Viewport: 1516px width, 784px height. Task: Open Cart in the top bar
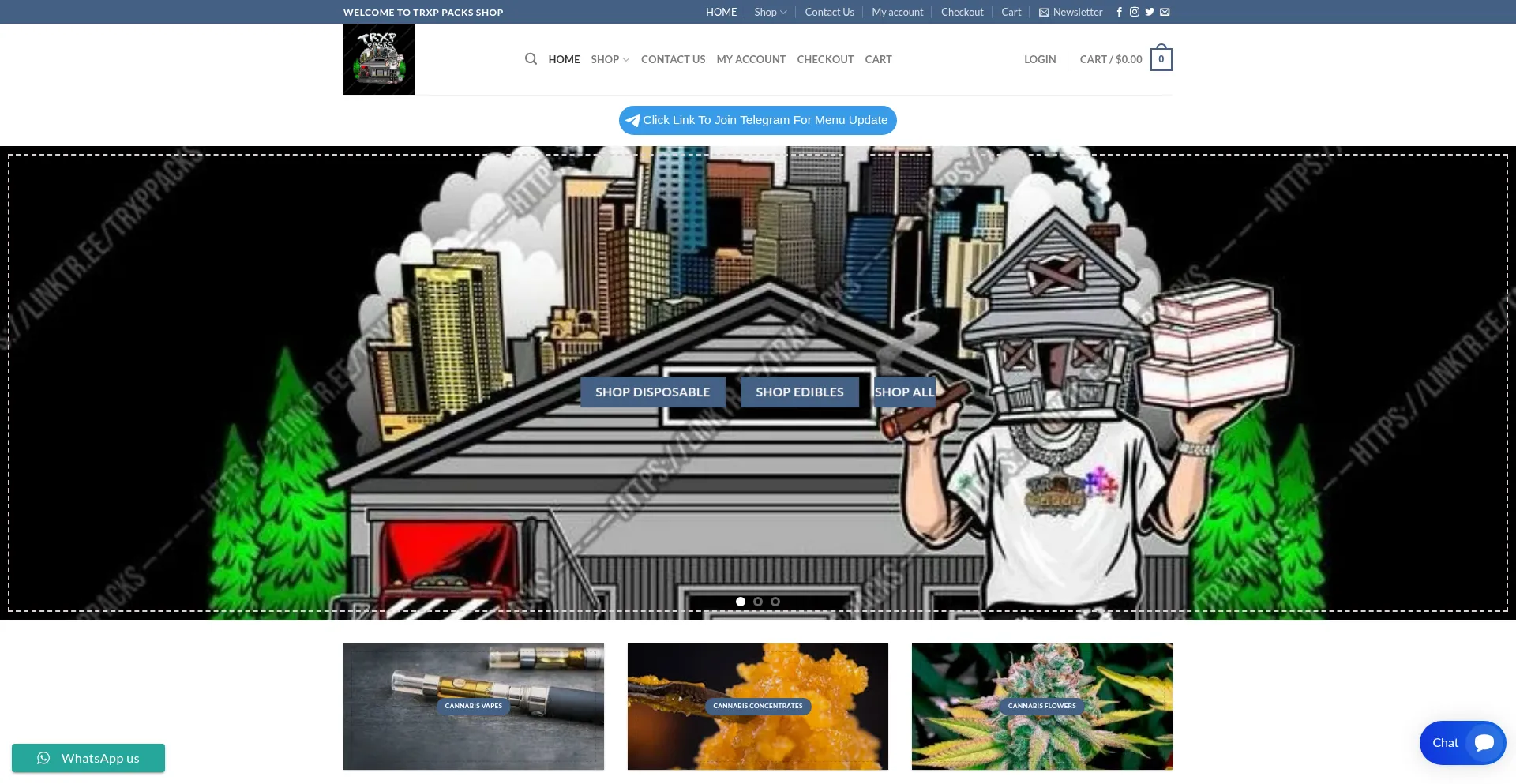tap(1011, 12)
